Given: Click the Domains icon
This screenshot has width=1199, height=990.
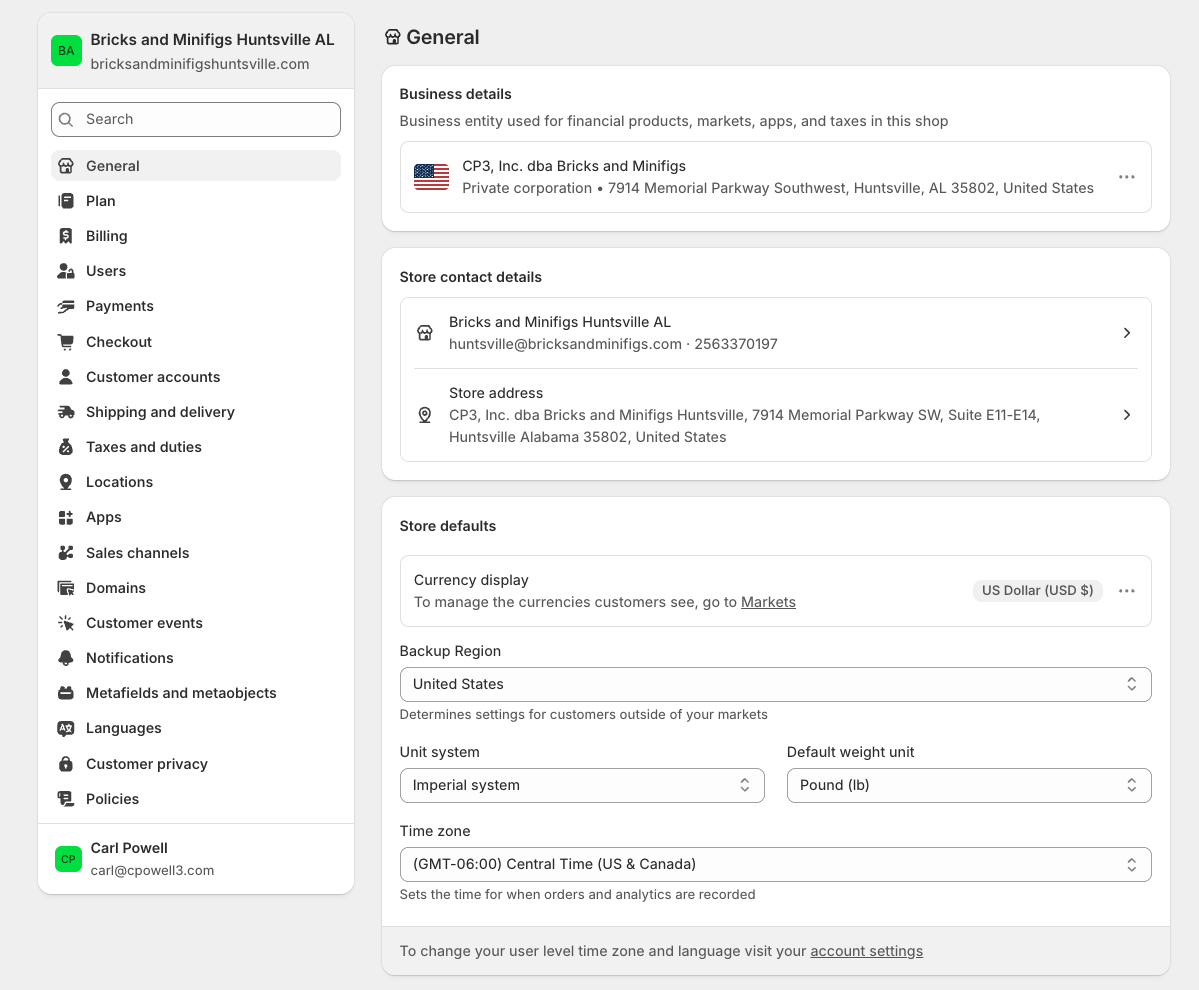Looking at the screenshot, I should coord(66,588).
